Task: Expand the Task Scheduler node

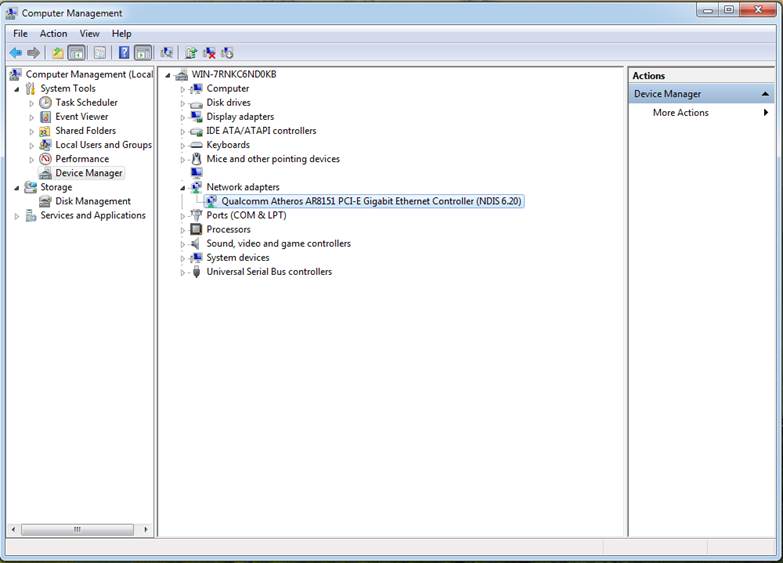Action: (x=31, y=103)
